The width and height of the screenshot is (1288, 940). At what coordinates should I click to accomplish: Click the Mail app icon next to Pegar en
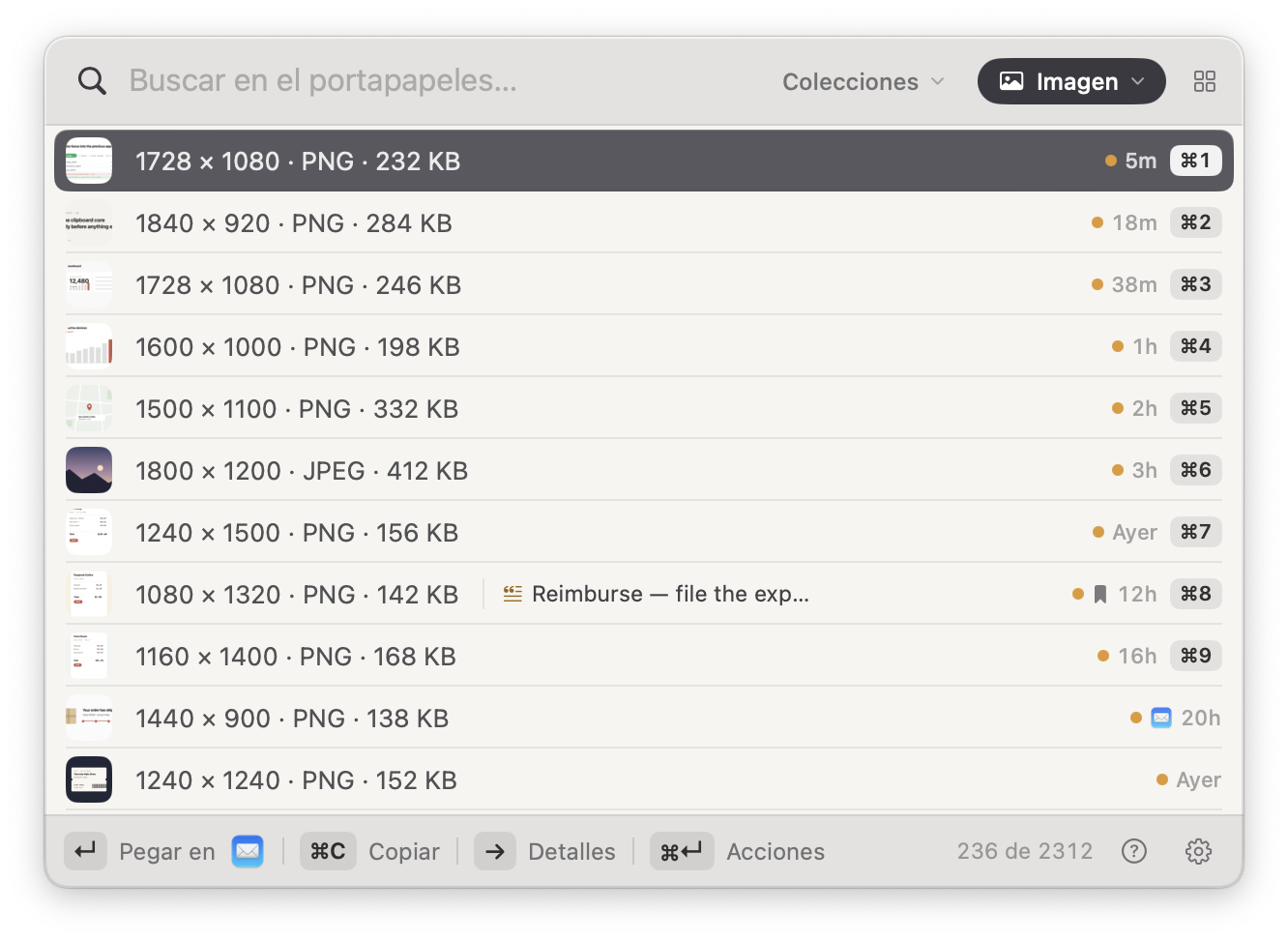[x=248, y=851]
